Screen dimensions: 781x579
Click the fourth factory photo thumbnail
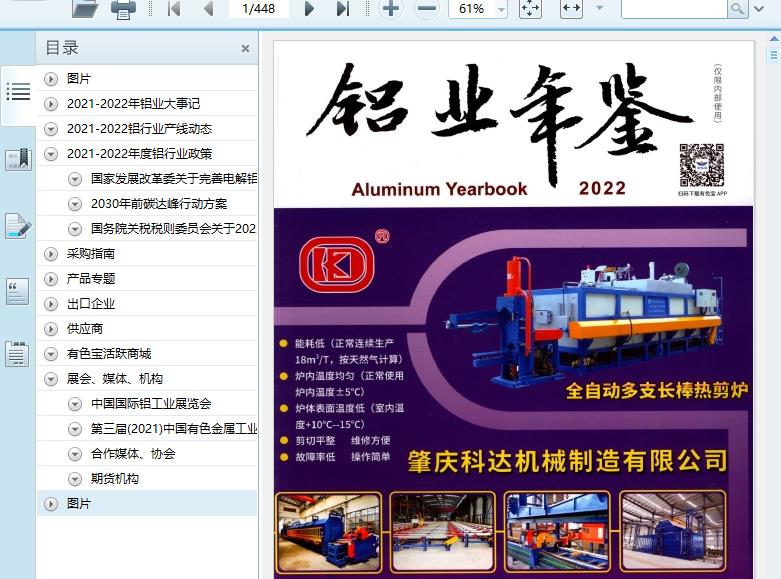tap(672, 532)
